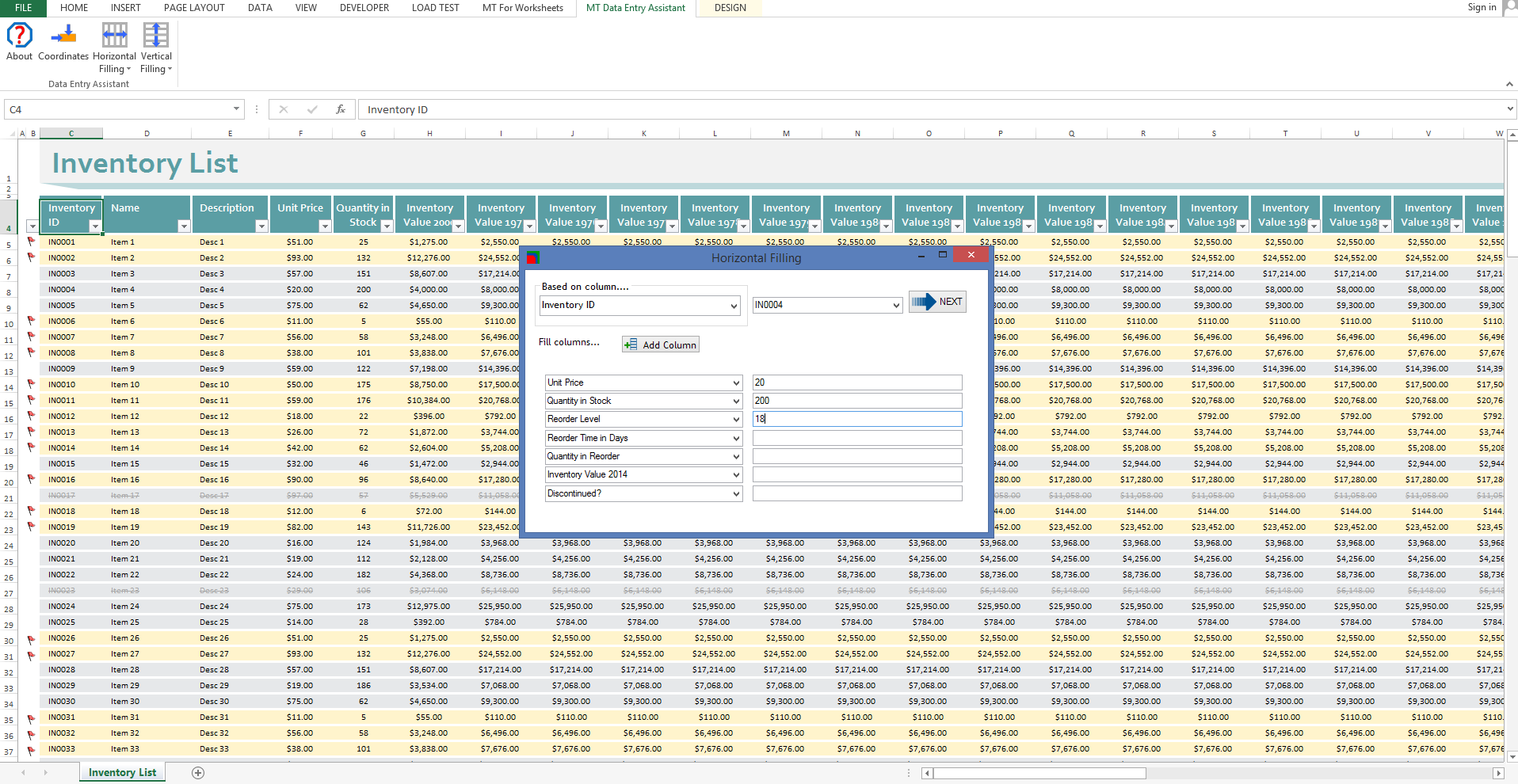Click the formula bar cancel X icon
Viewport: 1518px width, 784px height.
click(283, 109)
